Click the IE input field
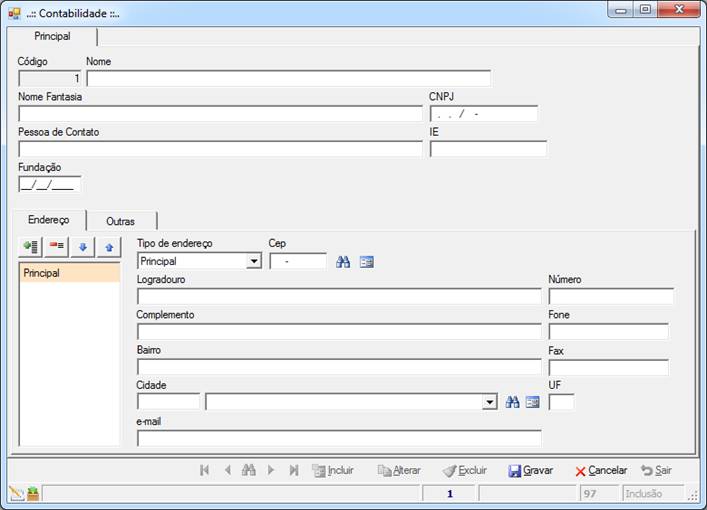The width and height of the screenshot is (707, 510). click(488, 149)
